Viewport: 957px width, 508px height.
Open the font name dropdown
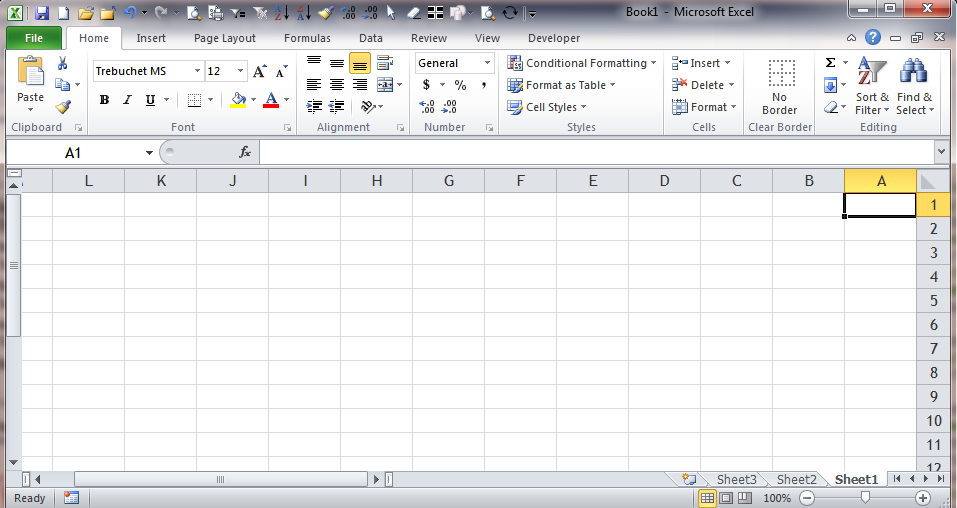pos(197,72)
